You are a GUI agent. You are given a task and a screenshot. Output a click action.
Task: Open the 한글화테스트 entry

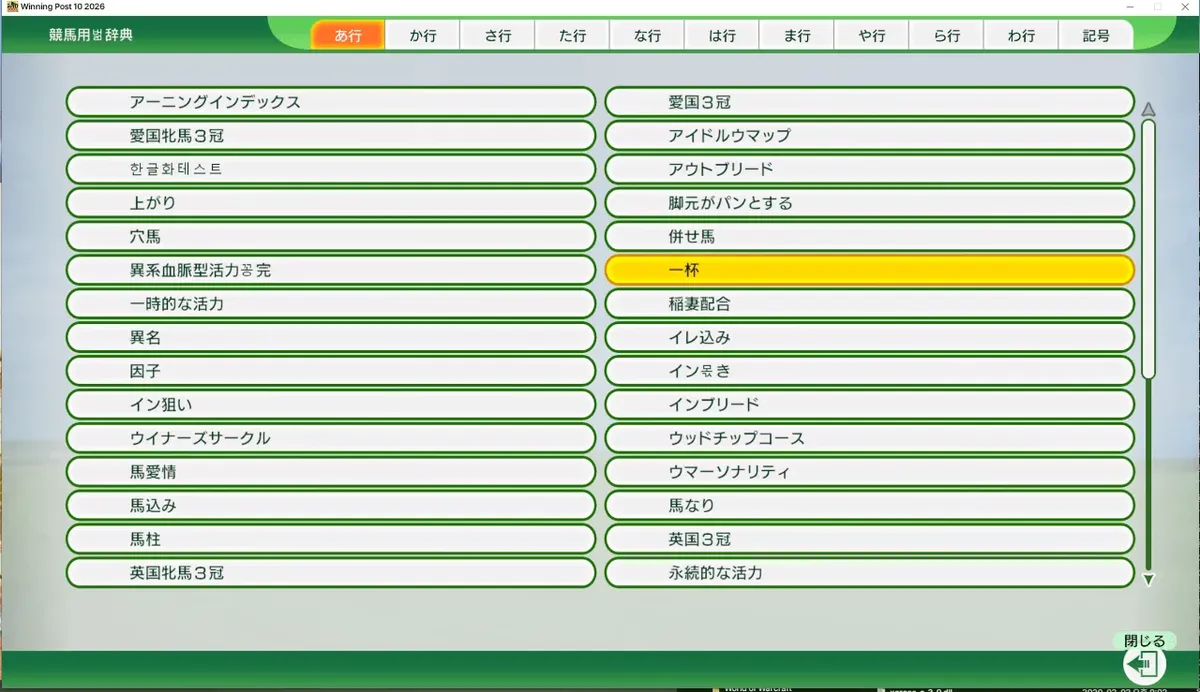(x=331, y=169)
